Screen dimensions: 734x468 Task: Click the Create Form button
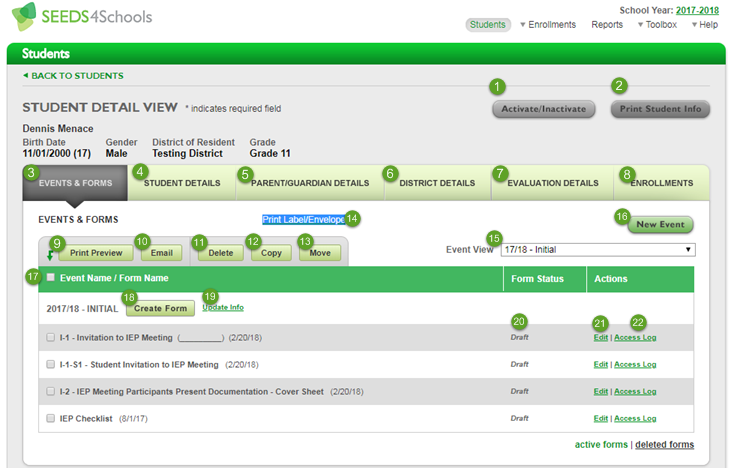pyautogui.click(x=161, y=308)
